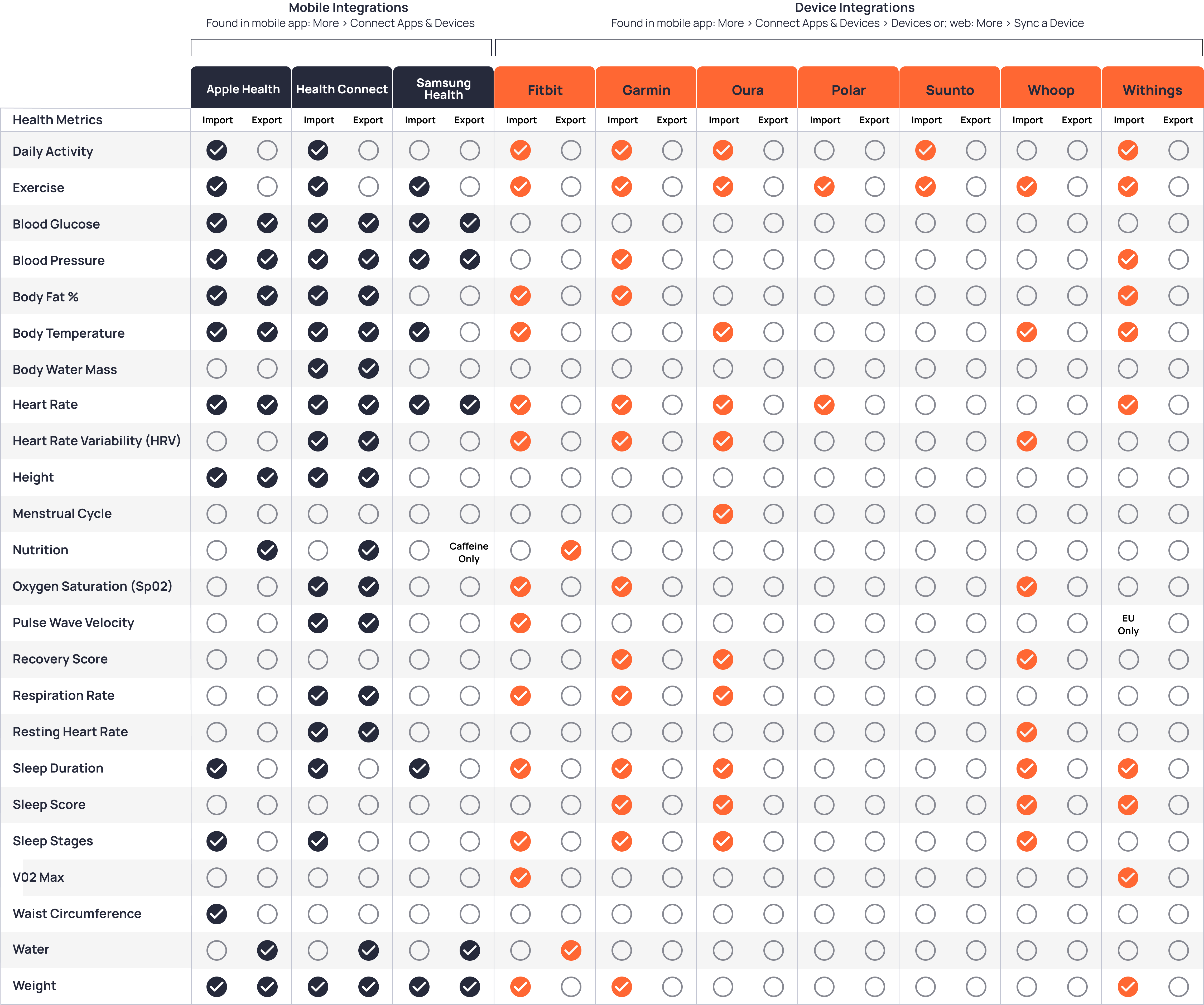Click empty Whoop Import circle for Blood Glucose
This screenshot has height=1005, width=1204.
(x=1026, y=224)
